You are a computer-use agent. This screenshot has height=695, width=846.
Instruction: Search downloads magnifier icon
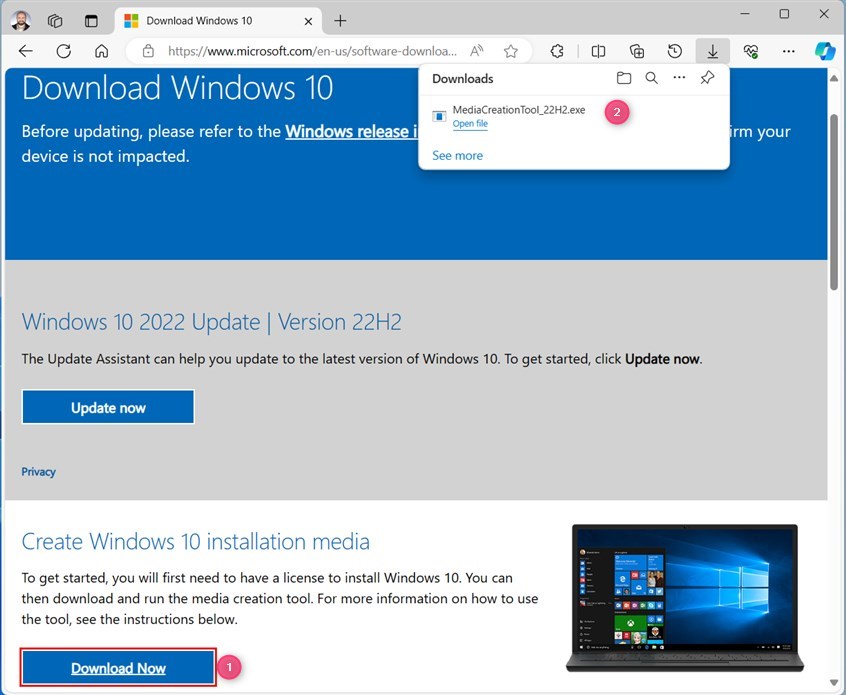651,78
